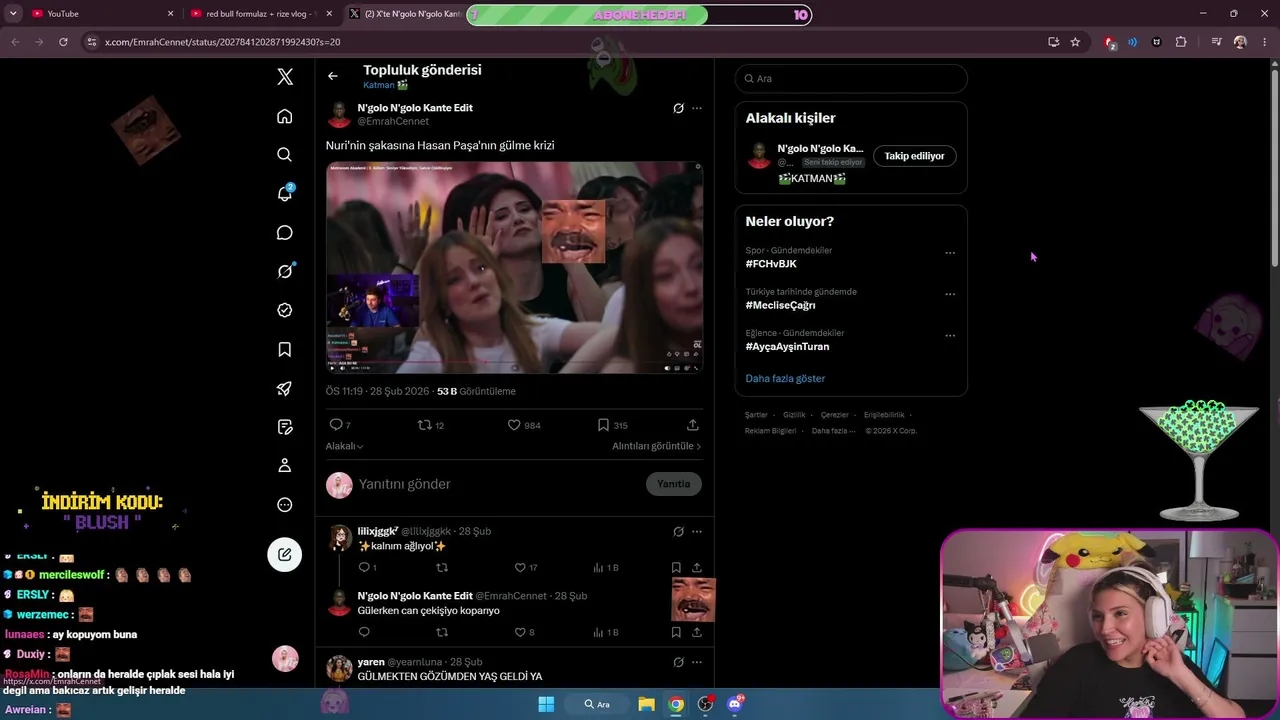Open the Explore search icon in sidebar
The image size is (1280, 720).
(x=285, y=155)
